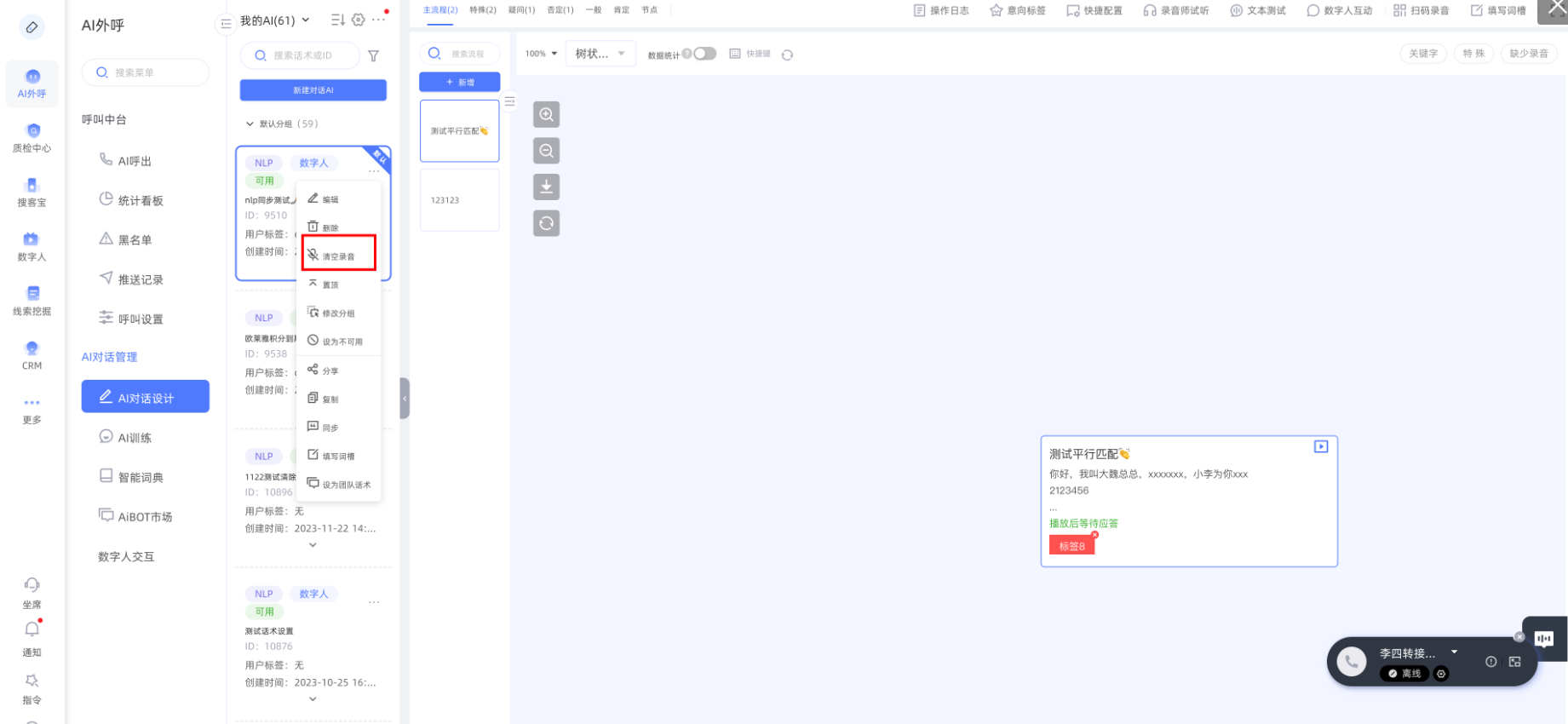Toggle the 数据统计 switch on
The image size is (1568, 724).
pyautogui.click(x=704, y=54)
